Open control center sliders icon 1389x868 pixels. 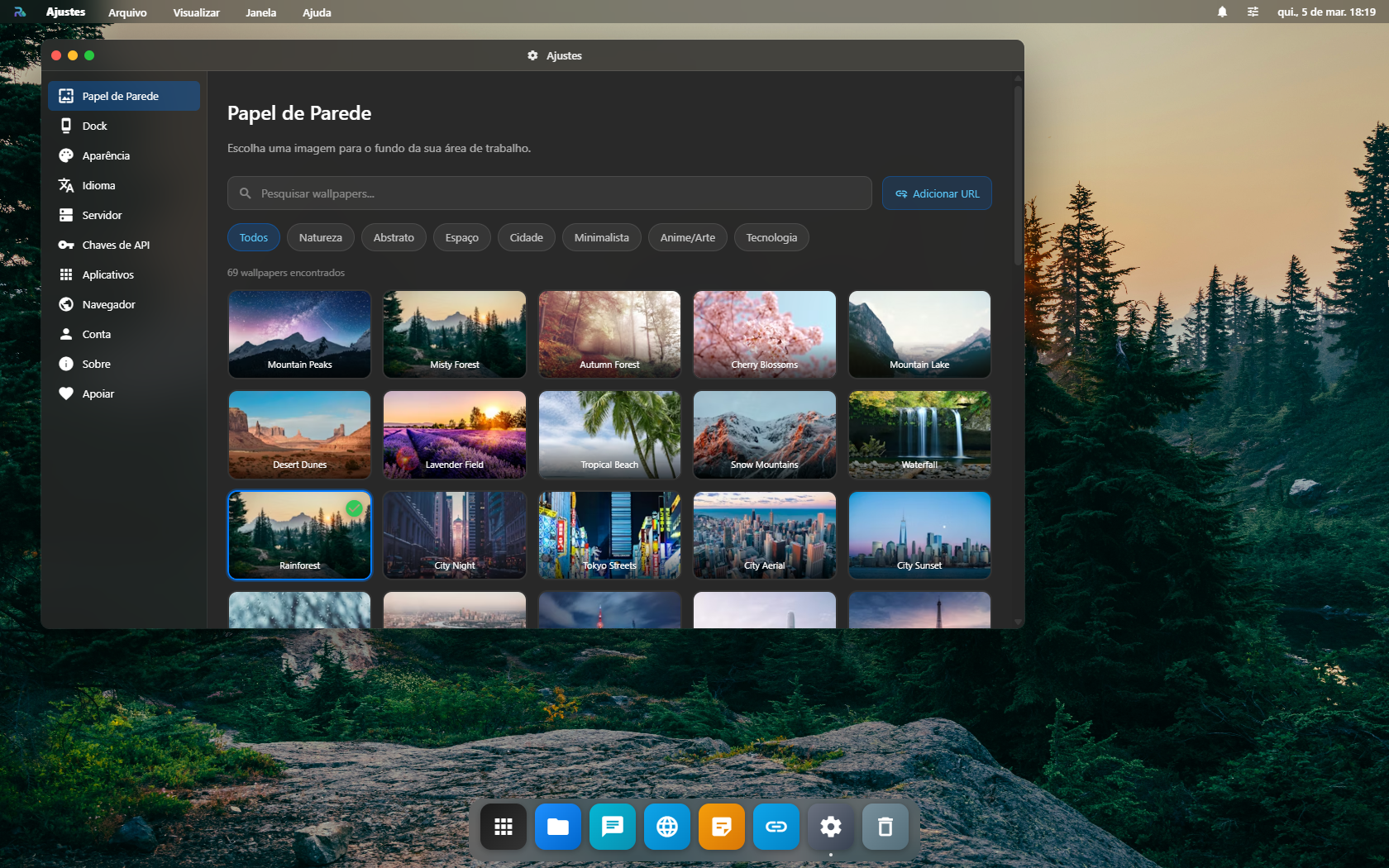tap(1253, 12)
